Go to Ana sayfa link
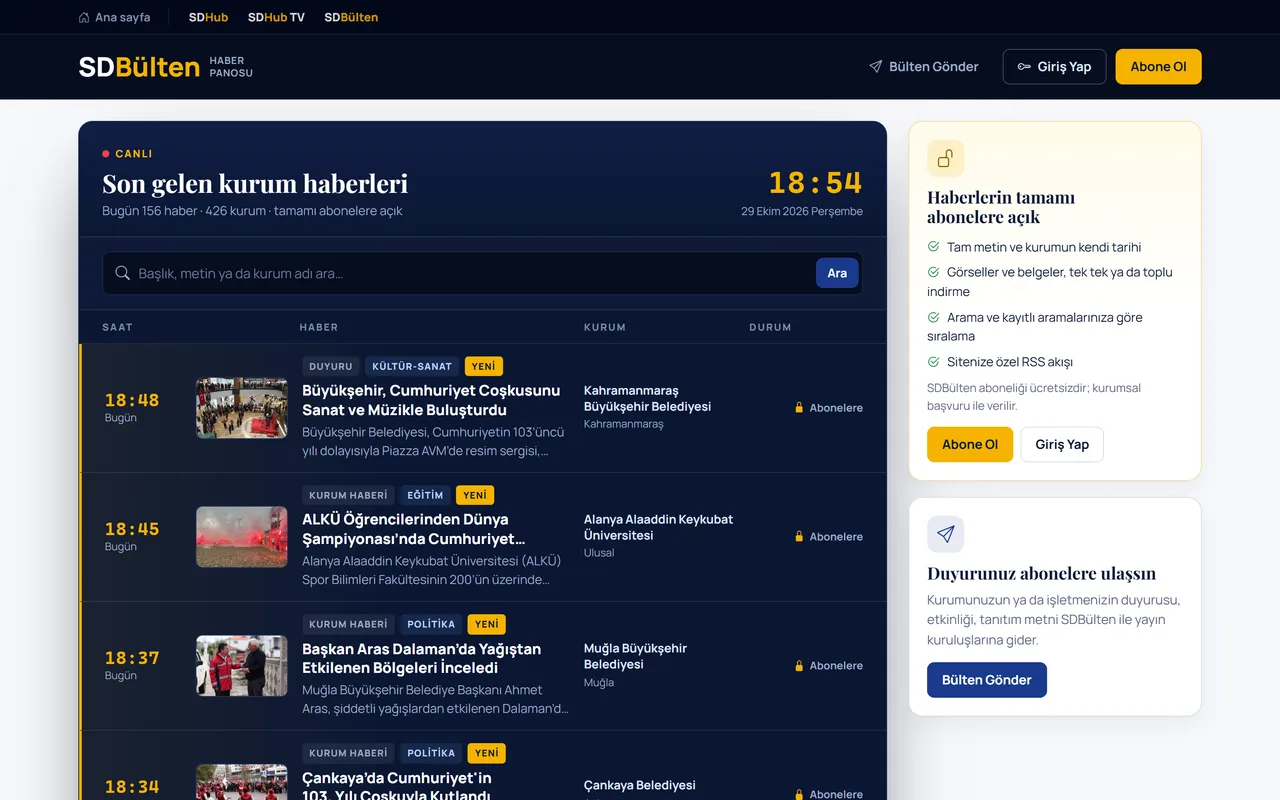1280x800 pixels. pyautogui.click(x=114, y=17)
